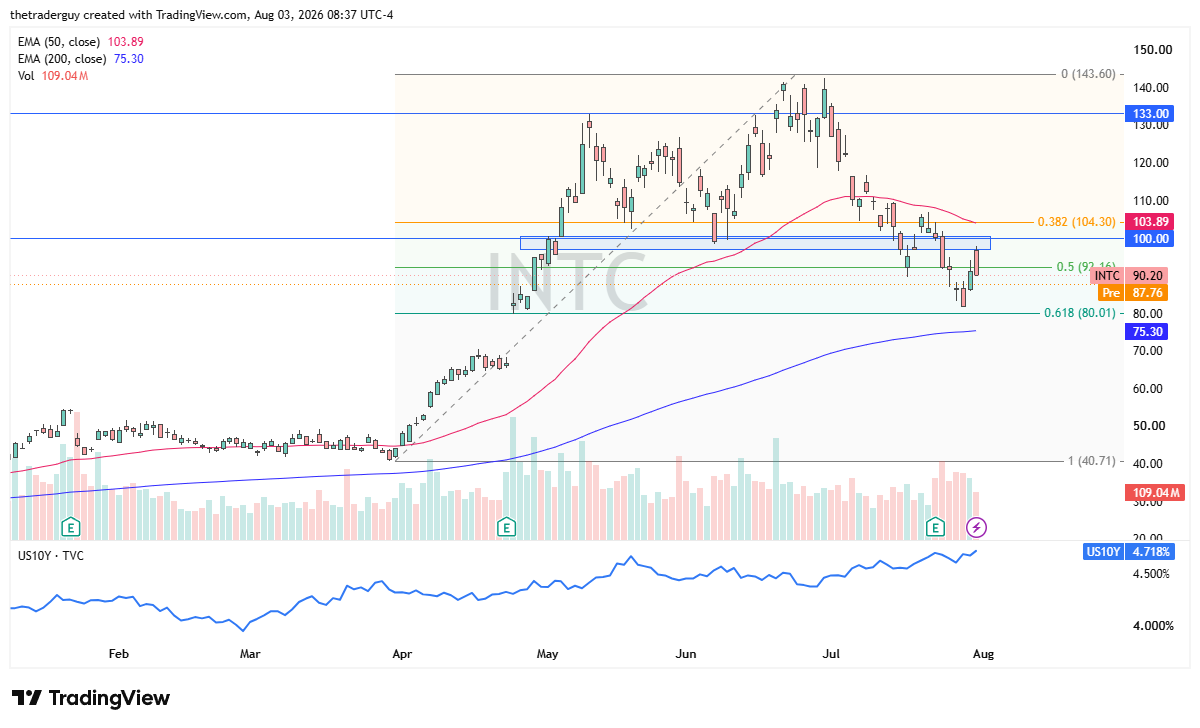Click the Feb label on time axis

tap(118, 654)
